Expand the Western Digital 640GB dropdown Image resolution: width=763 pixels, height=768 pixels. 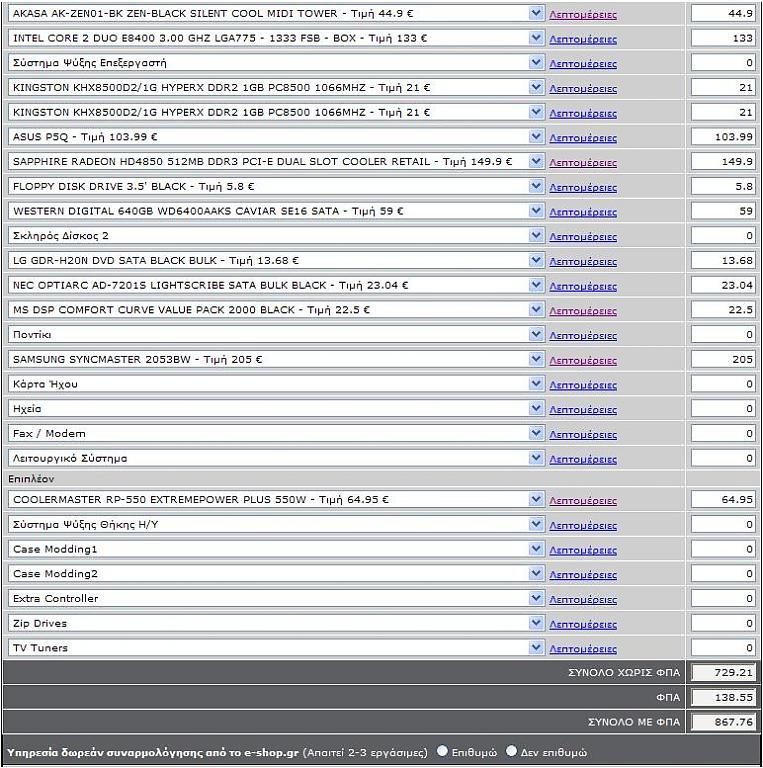[x=276, y=211]
